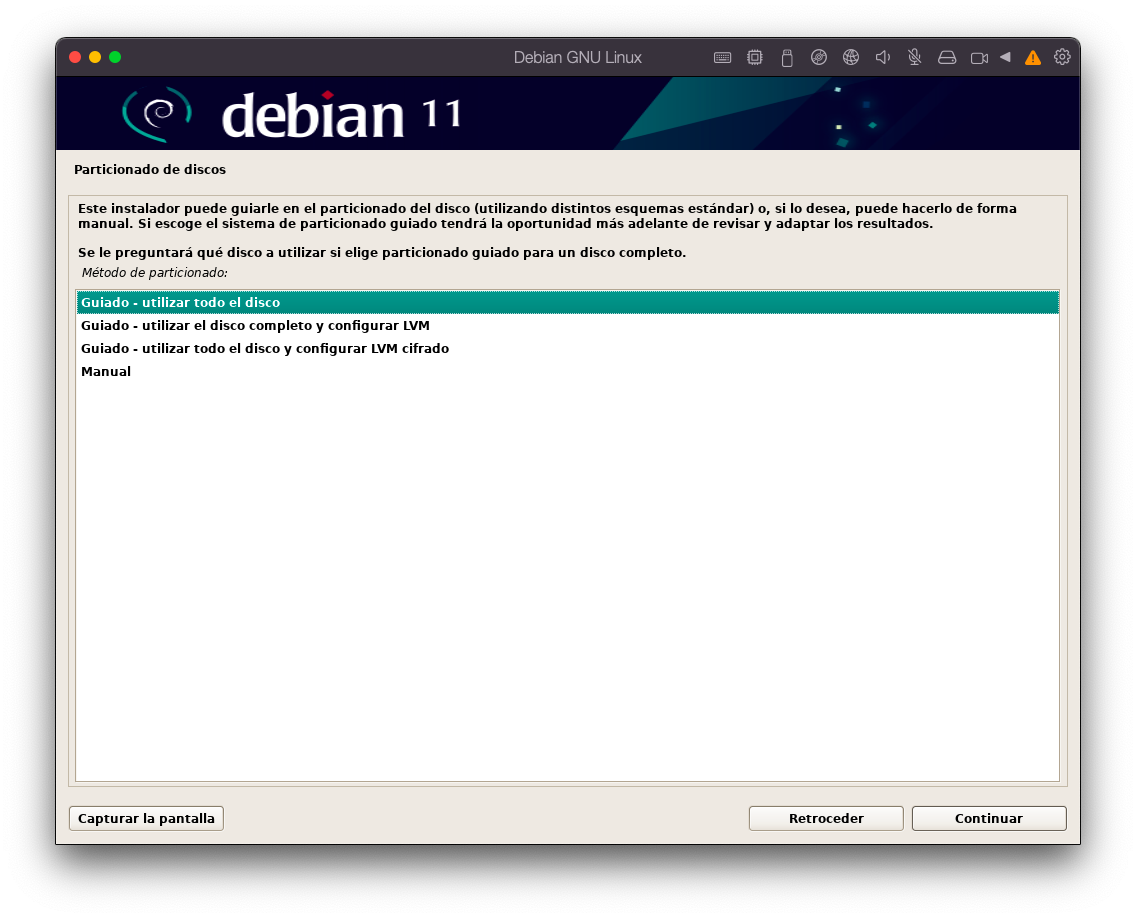Choose the Manual partitioning method

point(106,371)
